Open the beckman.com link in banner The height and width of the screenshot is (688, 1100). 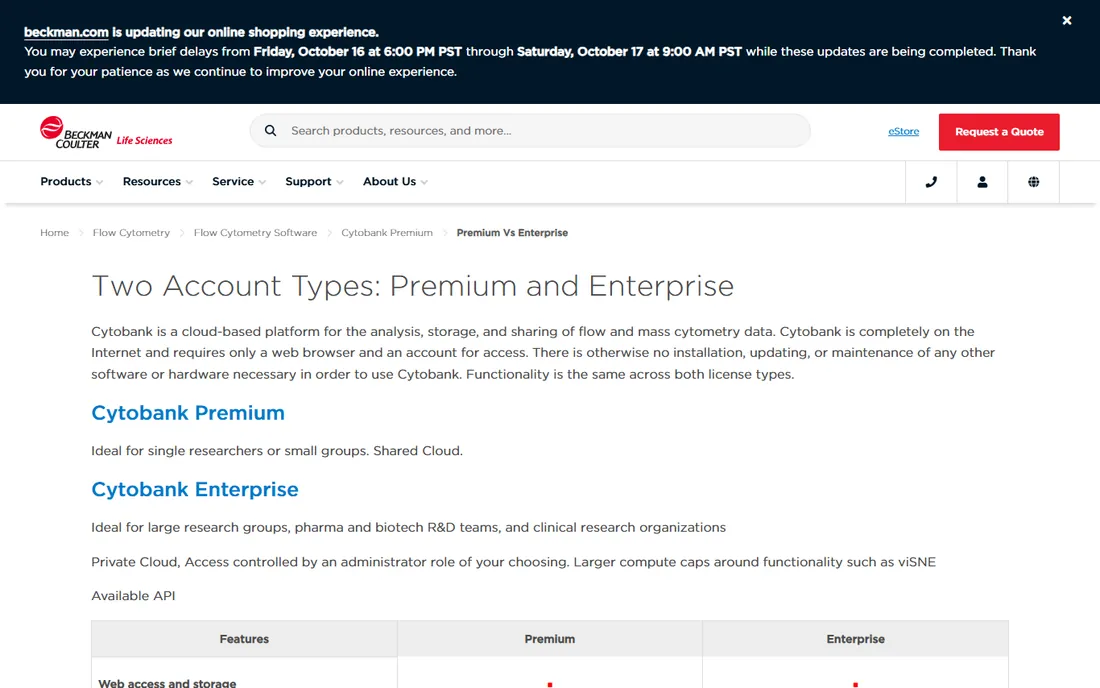point(66,32)
